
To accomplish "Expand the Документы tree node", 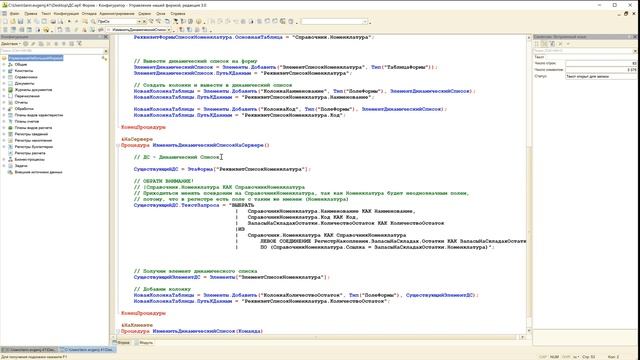I will coord(4,84).
